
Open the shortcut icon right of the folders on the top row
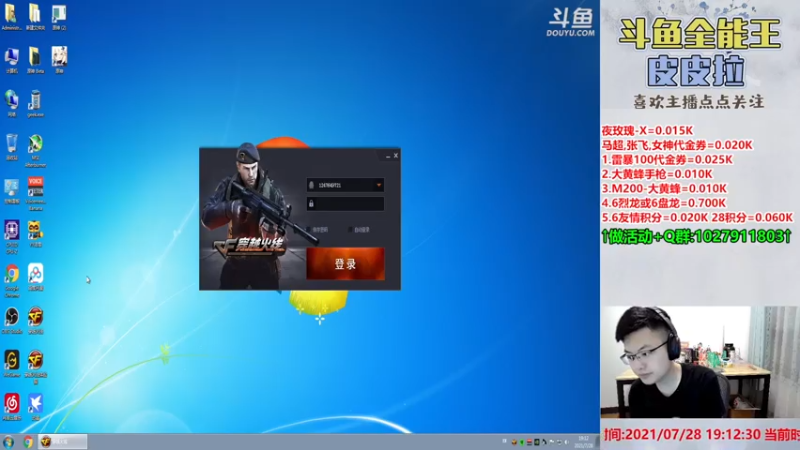coord(59,16)
